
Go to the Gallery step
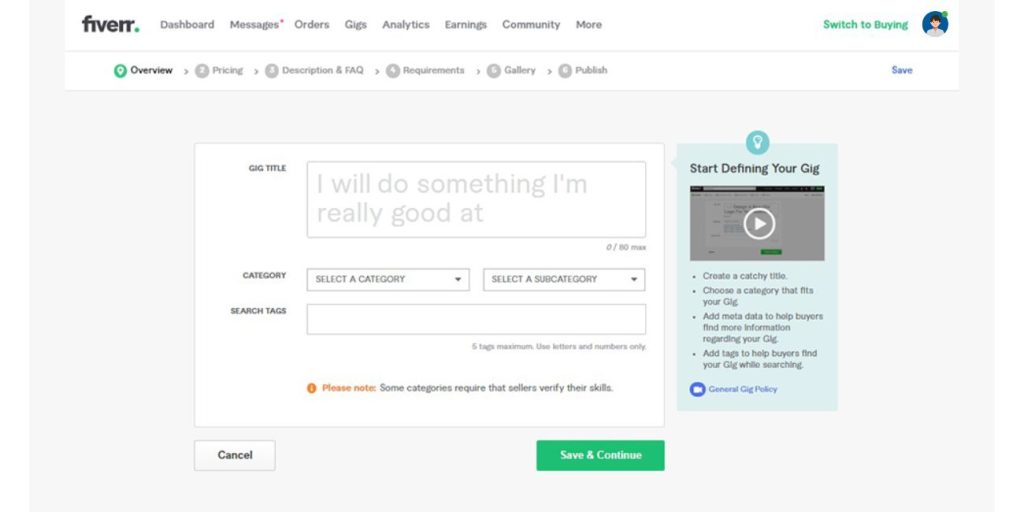520,71
